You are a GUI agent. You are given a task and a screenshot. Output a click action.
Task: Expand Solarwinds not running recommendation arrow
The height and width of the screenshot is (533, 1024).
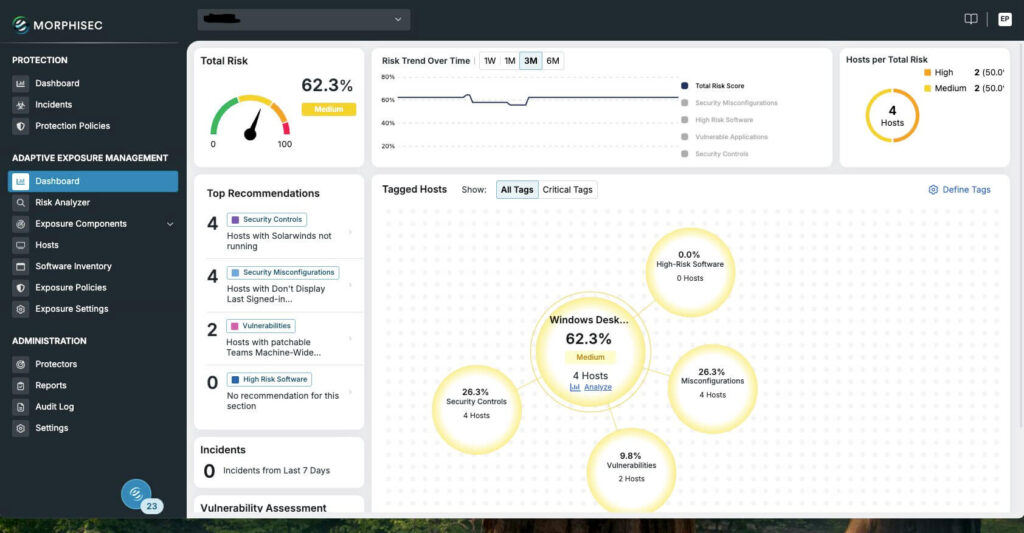[351, 232]
